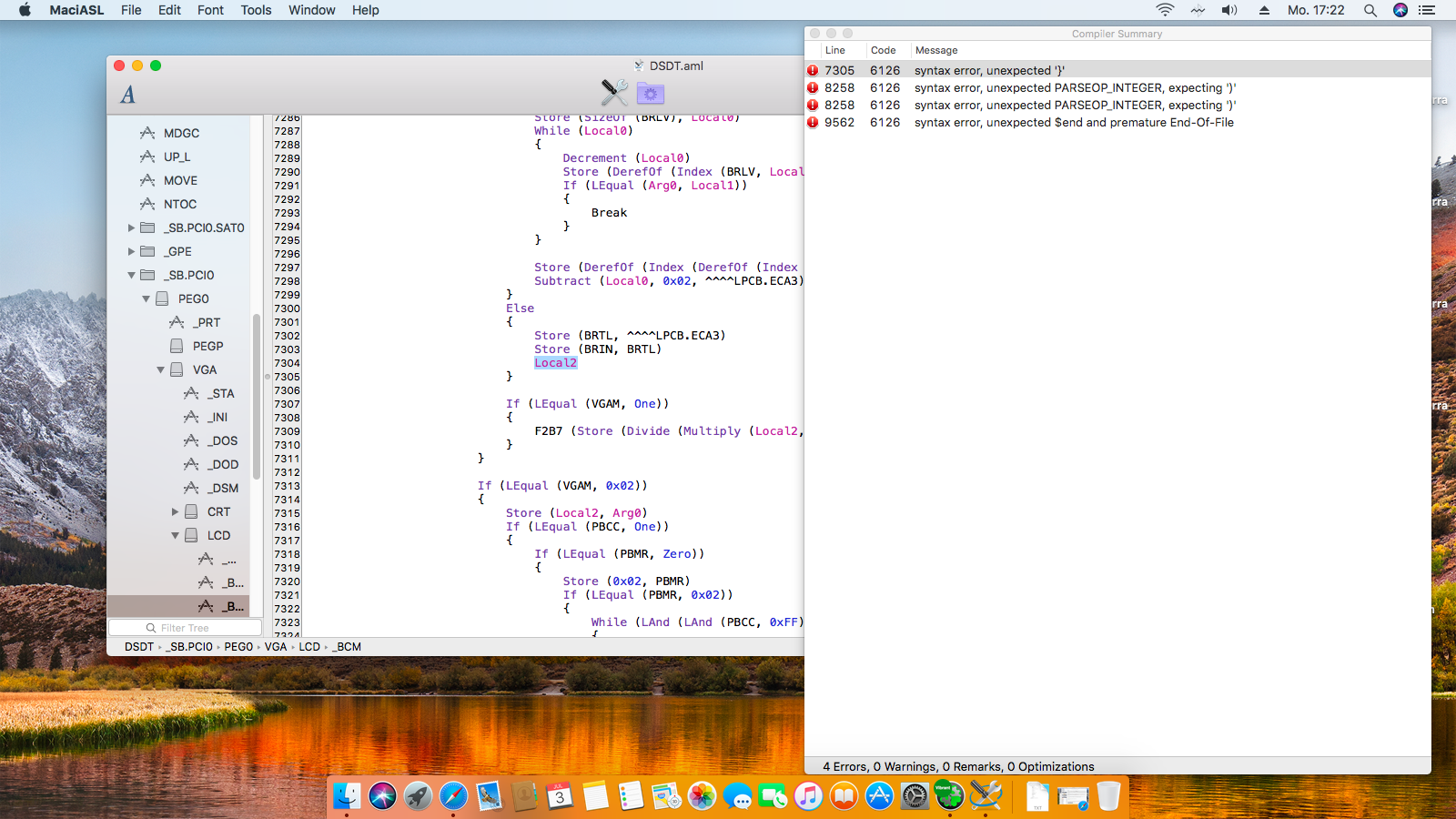
Task: Click the MaciASL icon in the dock
Action: click(986, 796)
